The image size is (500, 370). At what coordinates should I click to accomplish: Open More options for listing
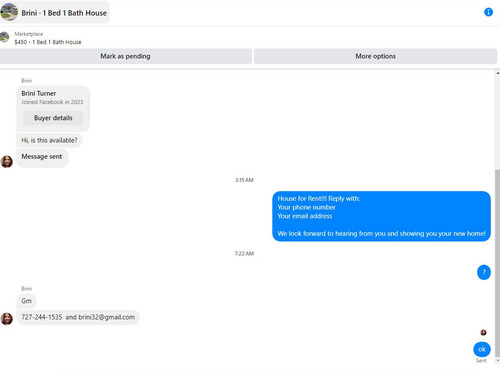pyautogui.click(x=375, y=56)
